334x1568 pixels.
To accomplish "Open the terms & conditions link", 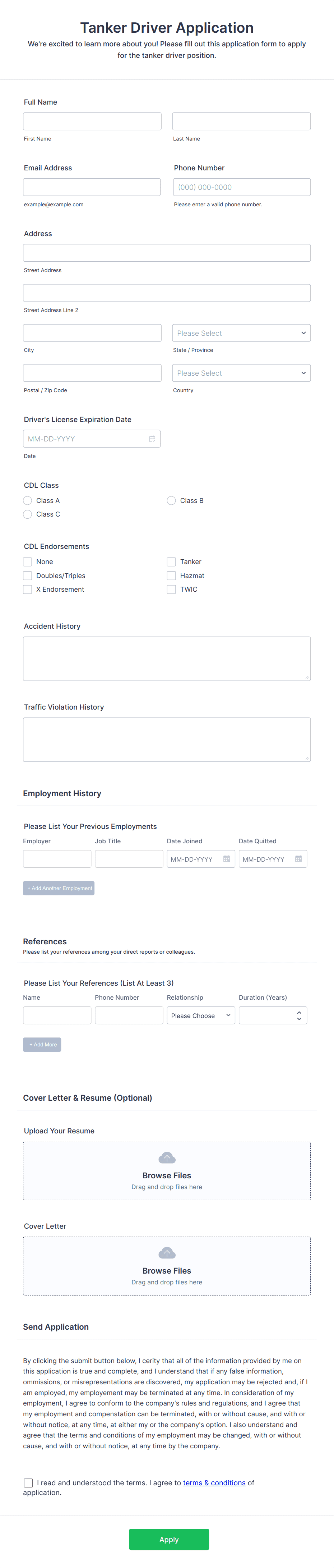I will [214, 1483].
